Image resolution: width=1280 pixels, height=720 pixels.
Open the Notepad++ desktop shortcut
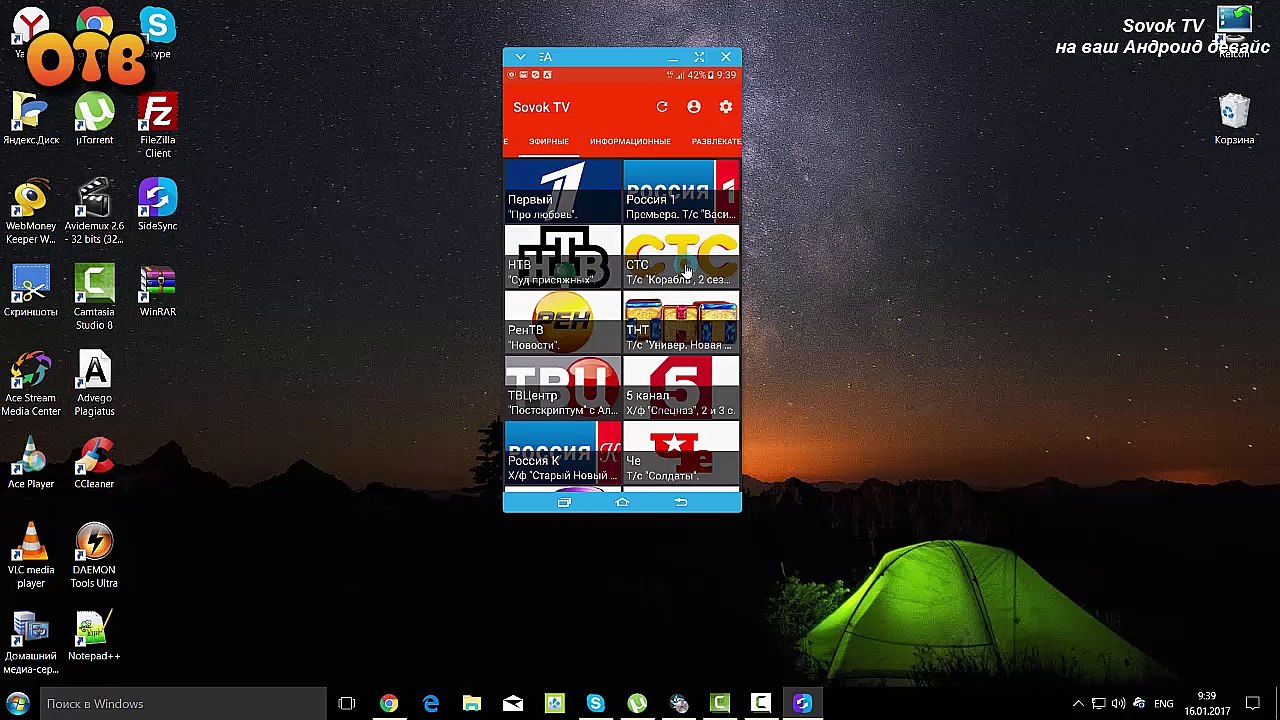[94, 635]
